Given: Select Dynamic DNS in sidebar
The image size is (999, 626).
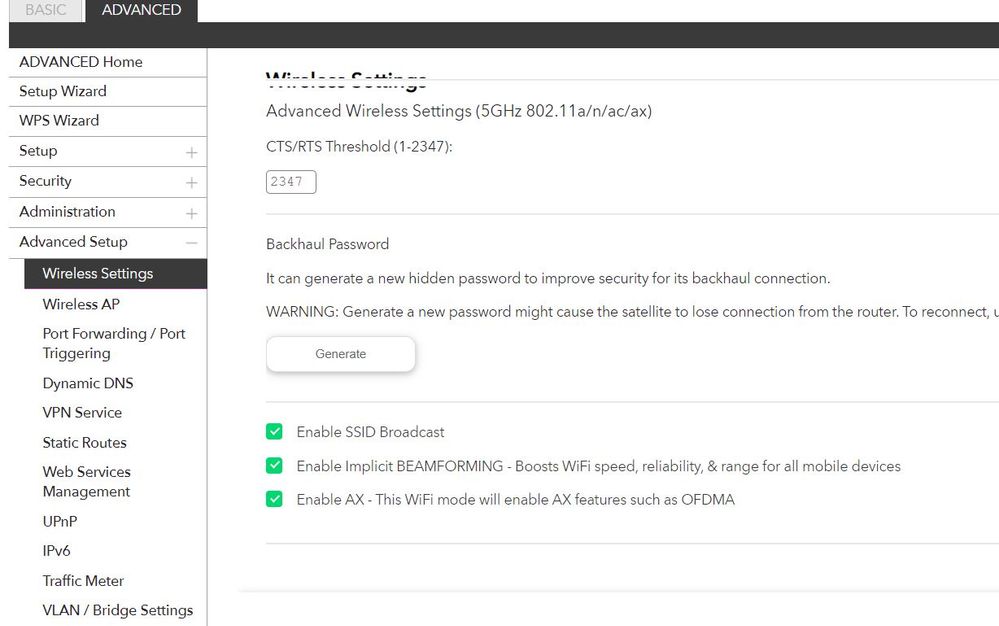Looking at the screenshot, I should [88, 383].
